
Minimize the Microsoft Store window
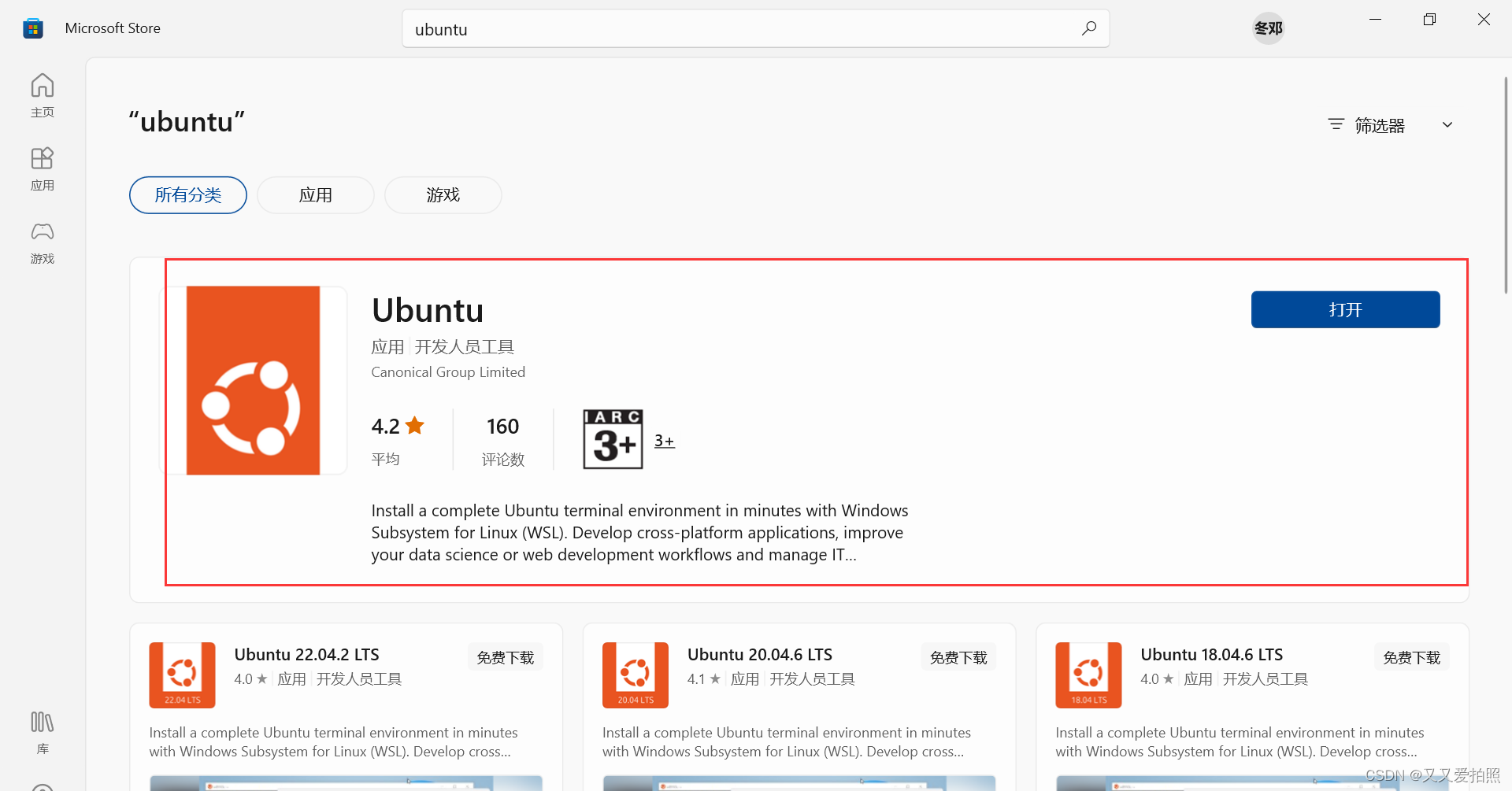point(1376,20)
